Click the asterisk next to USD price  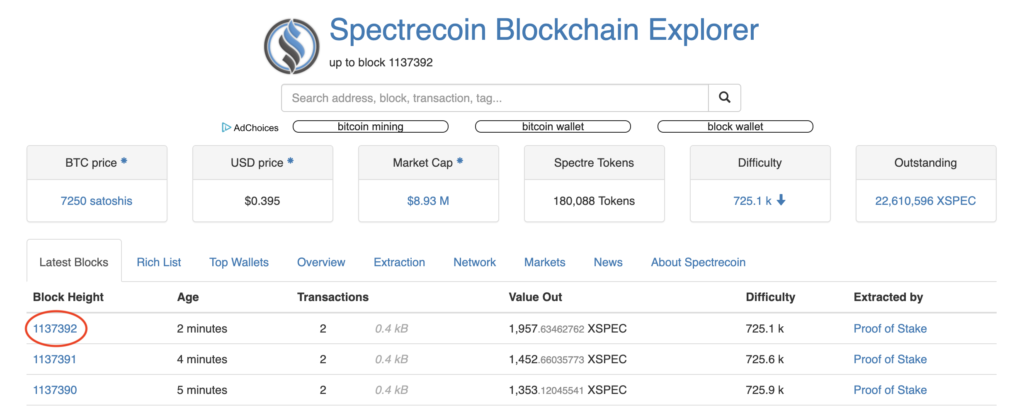(290, 161)
